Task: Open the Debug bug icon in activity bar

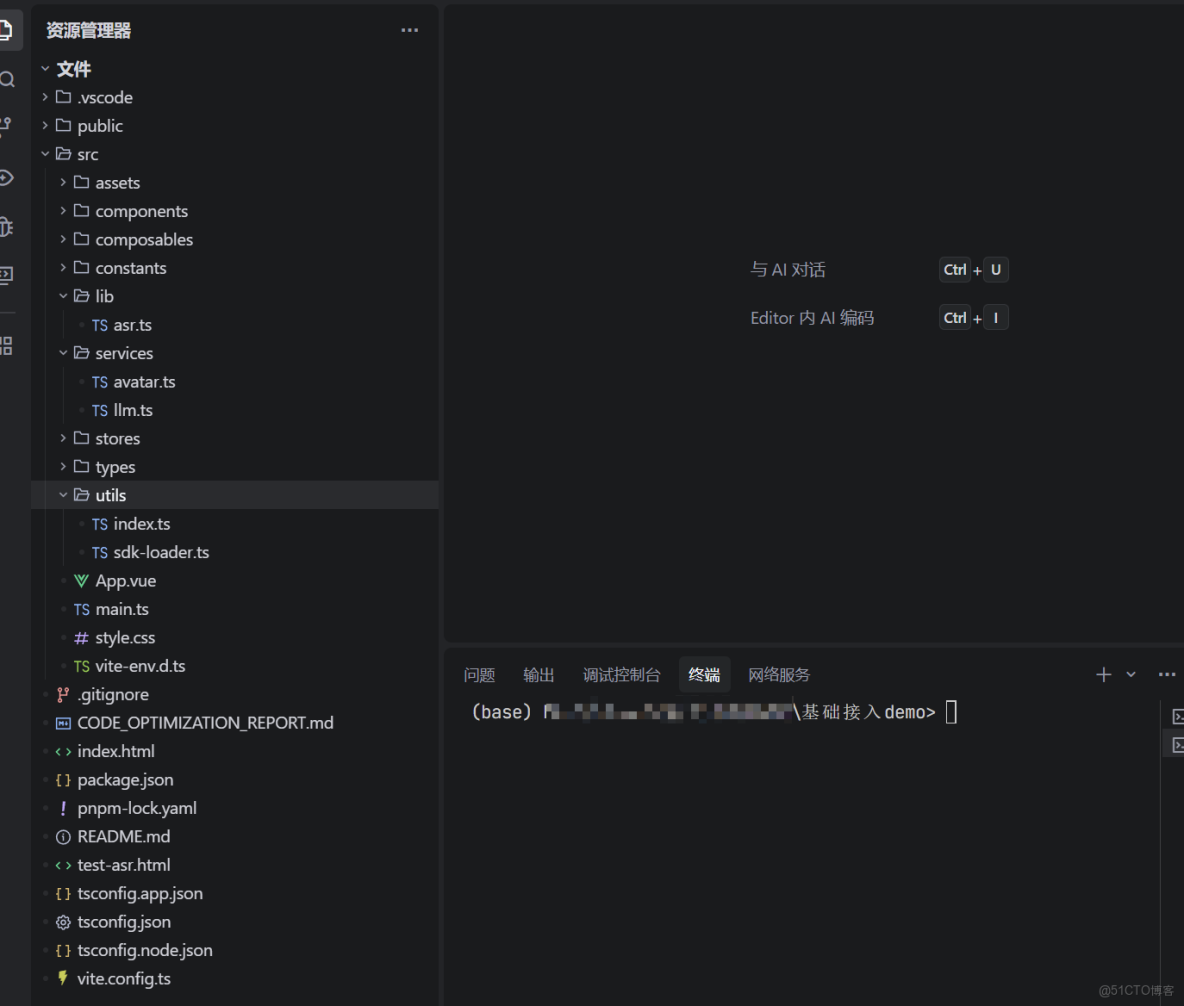Action: pos(6,227)
